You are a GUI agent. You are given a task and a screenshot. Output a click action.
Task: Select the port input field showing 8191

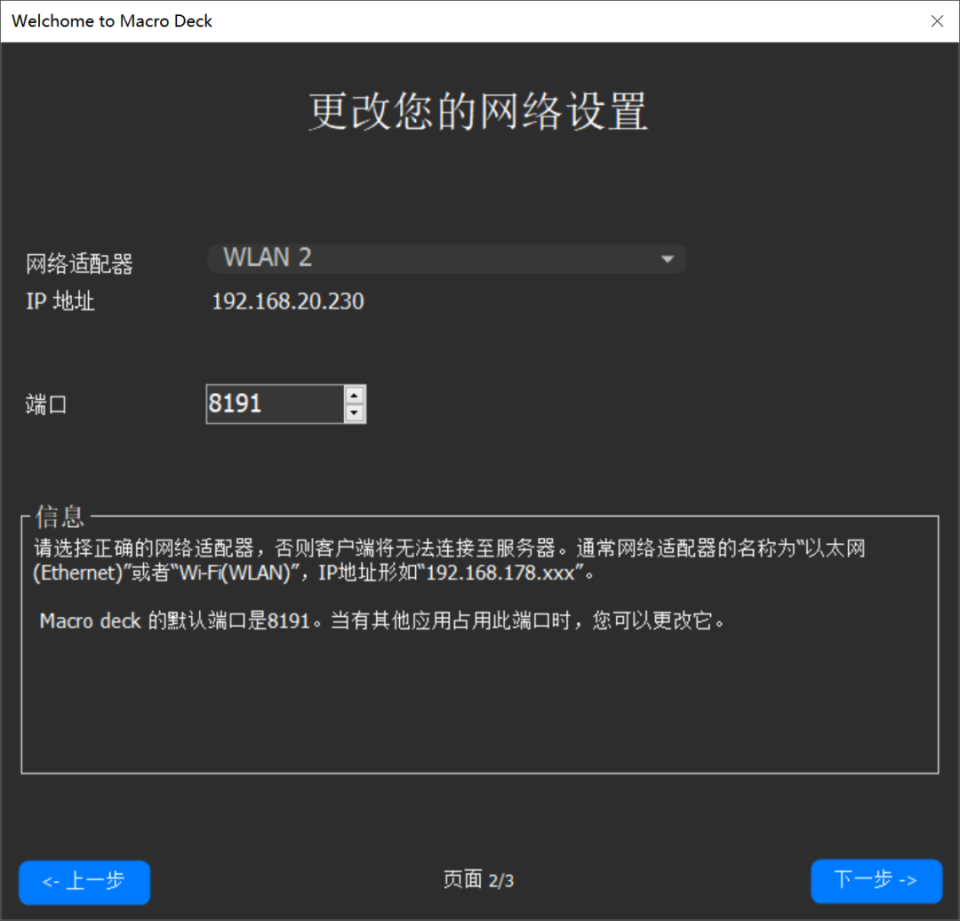pos(270,403)
